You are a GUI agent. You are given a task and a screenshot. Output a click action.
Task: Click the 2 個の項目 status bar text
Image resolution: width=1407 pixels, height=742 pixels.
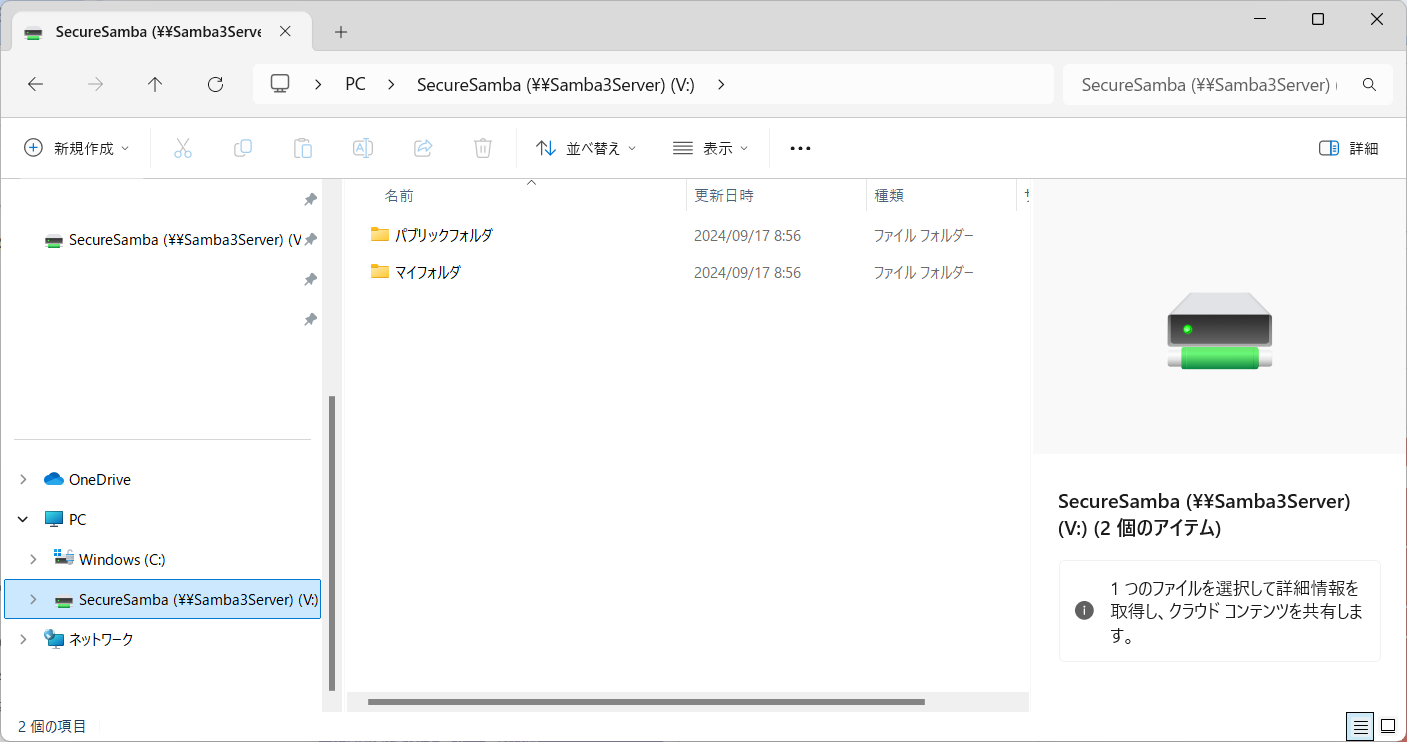pos(52,726)
